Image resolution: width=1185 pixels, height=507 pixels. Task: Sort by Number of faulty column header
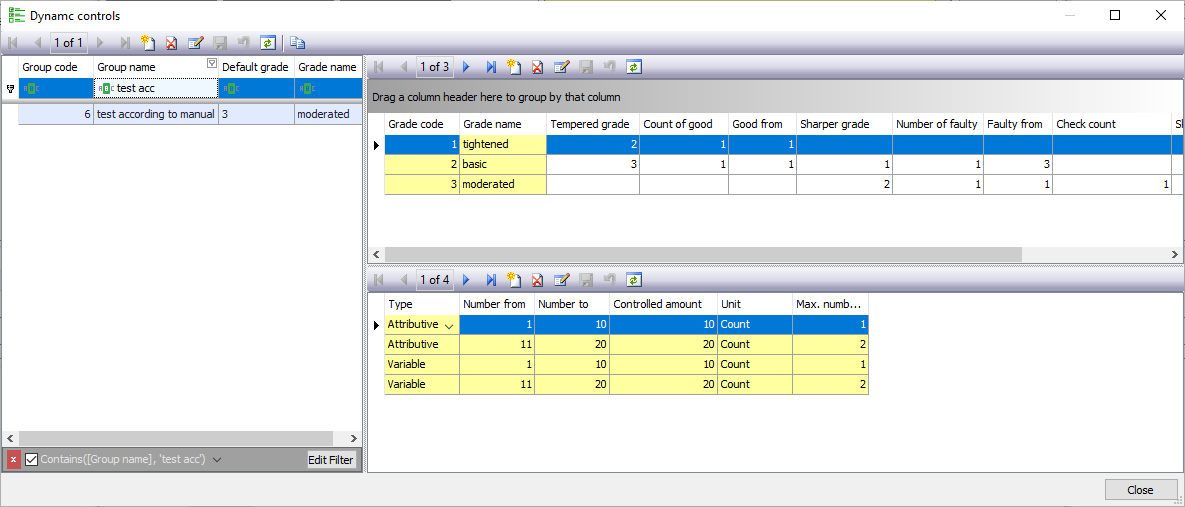click(937, 124)
